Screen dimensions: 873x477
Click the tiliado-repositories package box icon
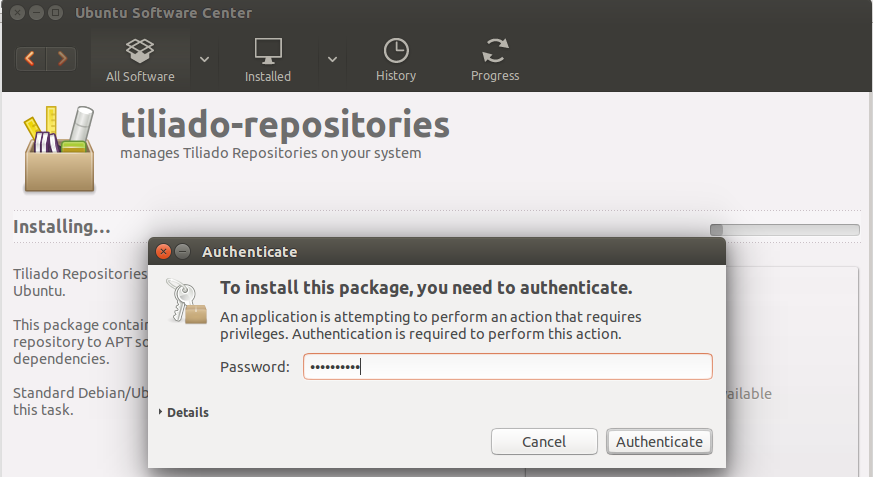tap(59, 149)
